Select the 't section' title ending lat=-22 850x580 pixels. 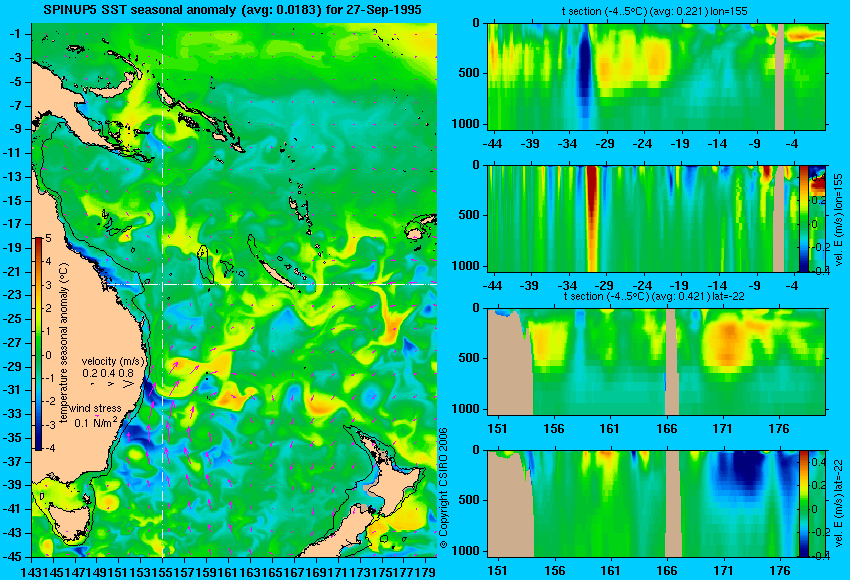[x=654, y=296]
